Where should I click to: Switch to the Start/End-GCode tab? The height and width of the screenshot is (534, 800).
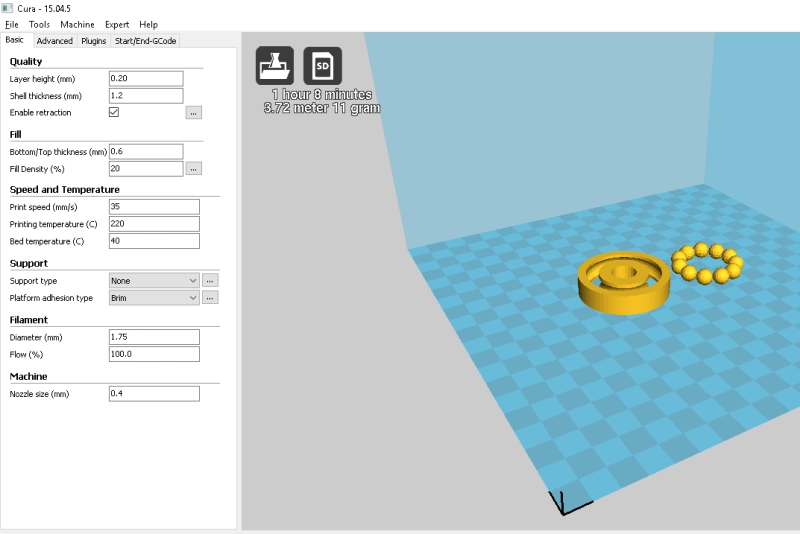145,41
